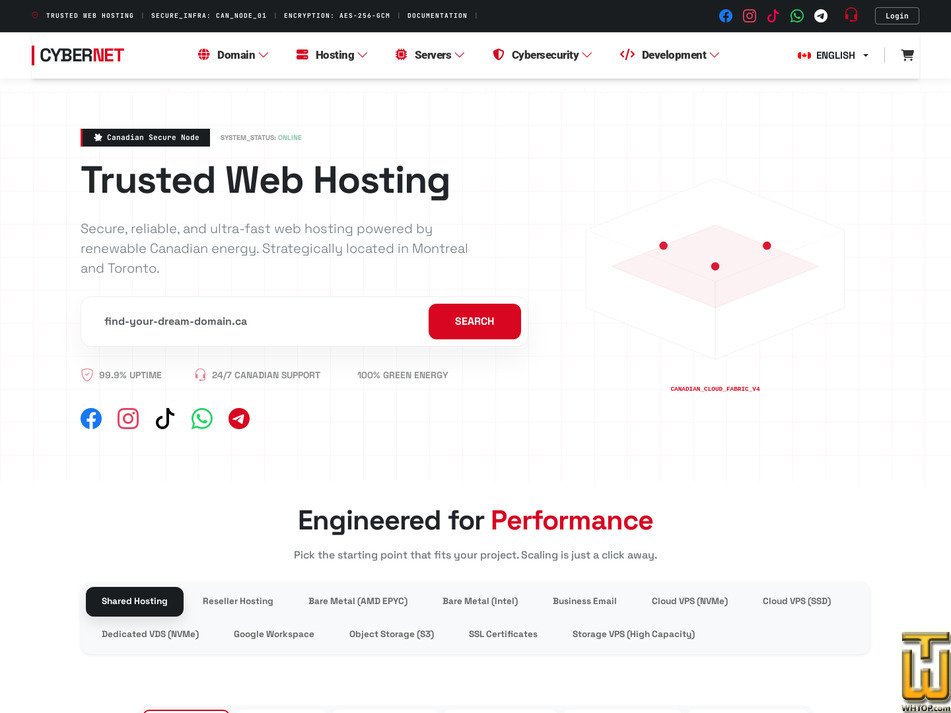
Task: Switch to Bare Metal (AMD EPYC) tab
Action: click(x=358, y=601)
